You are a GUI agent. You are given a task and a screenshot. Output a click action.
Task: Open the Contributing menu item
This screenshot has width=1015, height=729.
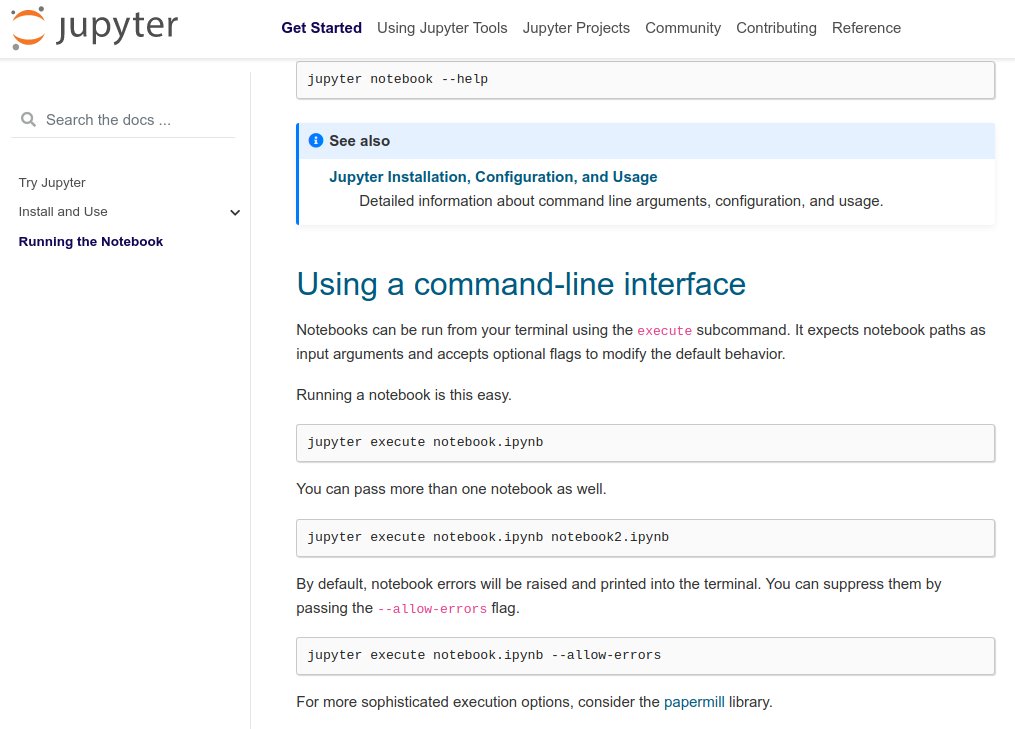[776, 28]
